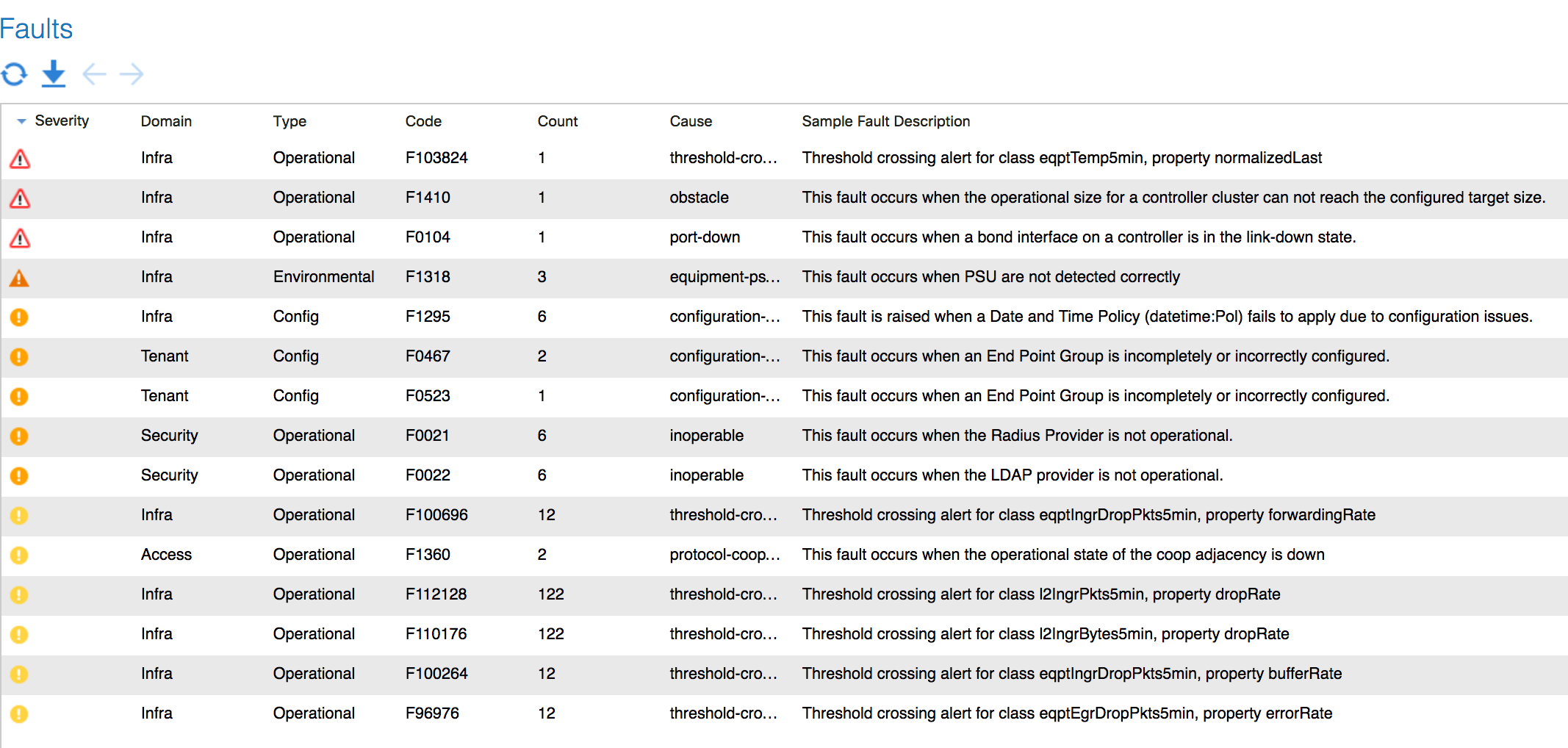Click major severity icon for F1318
Image resolution: width=1568 pixels, height=748 pixels.
[19, 278]
